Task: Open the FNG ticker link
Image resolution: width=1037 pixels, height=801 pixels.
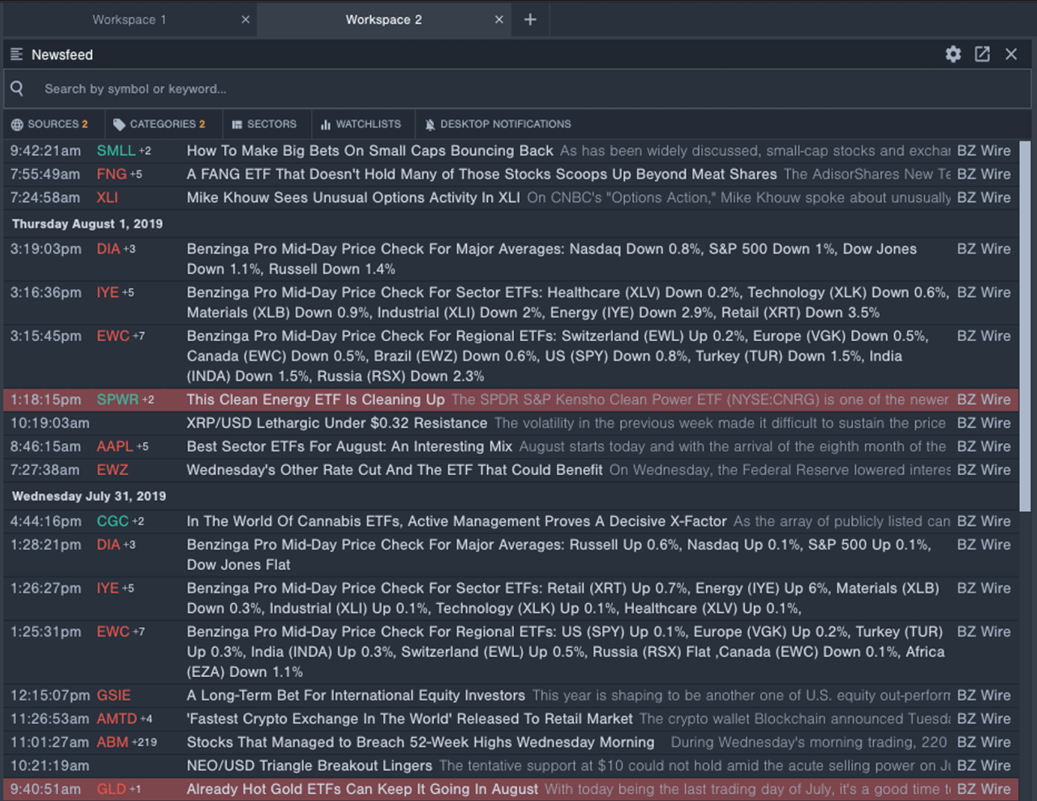Action: pos(112,175)
